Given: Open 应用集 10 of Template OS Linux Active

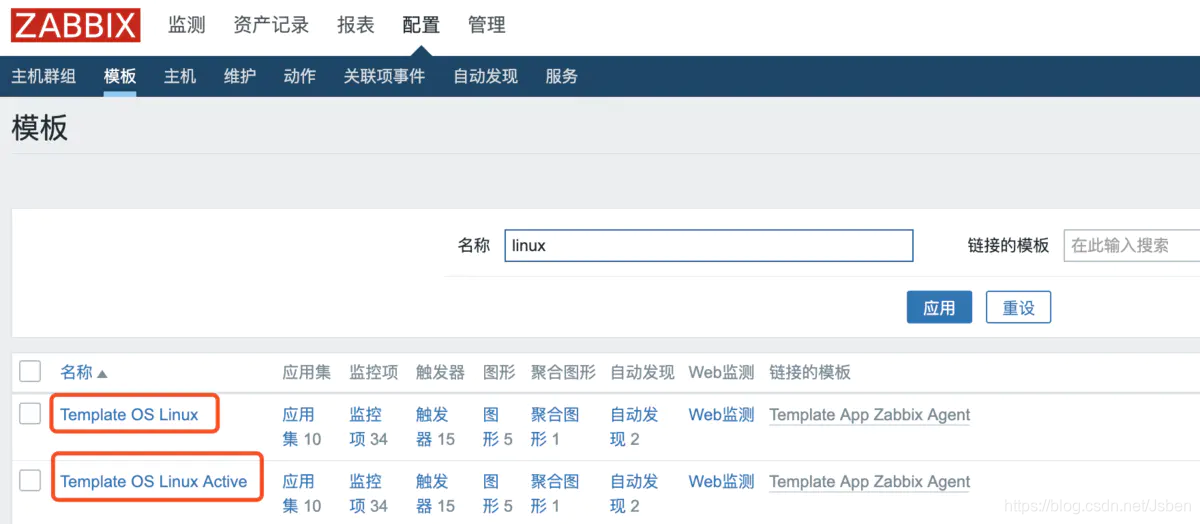Looking at the screenshot, I should (x=302, y=493).
